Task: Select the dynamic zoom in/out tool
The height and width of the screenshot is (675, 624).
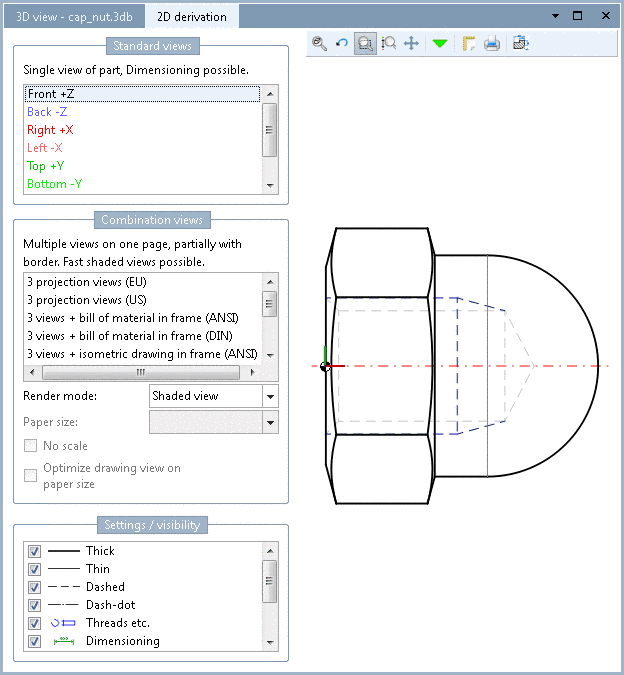Action: point(389,43)
